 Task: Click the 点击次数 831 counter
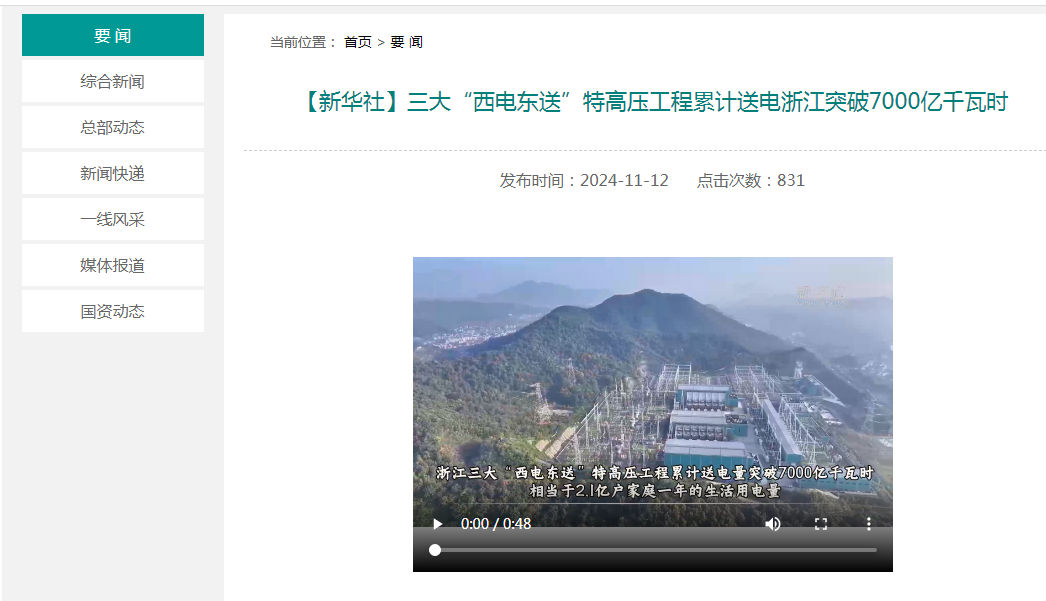pos(750,181)
